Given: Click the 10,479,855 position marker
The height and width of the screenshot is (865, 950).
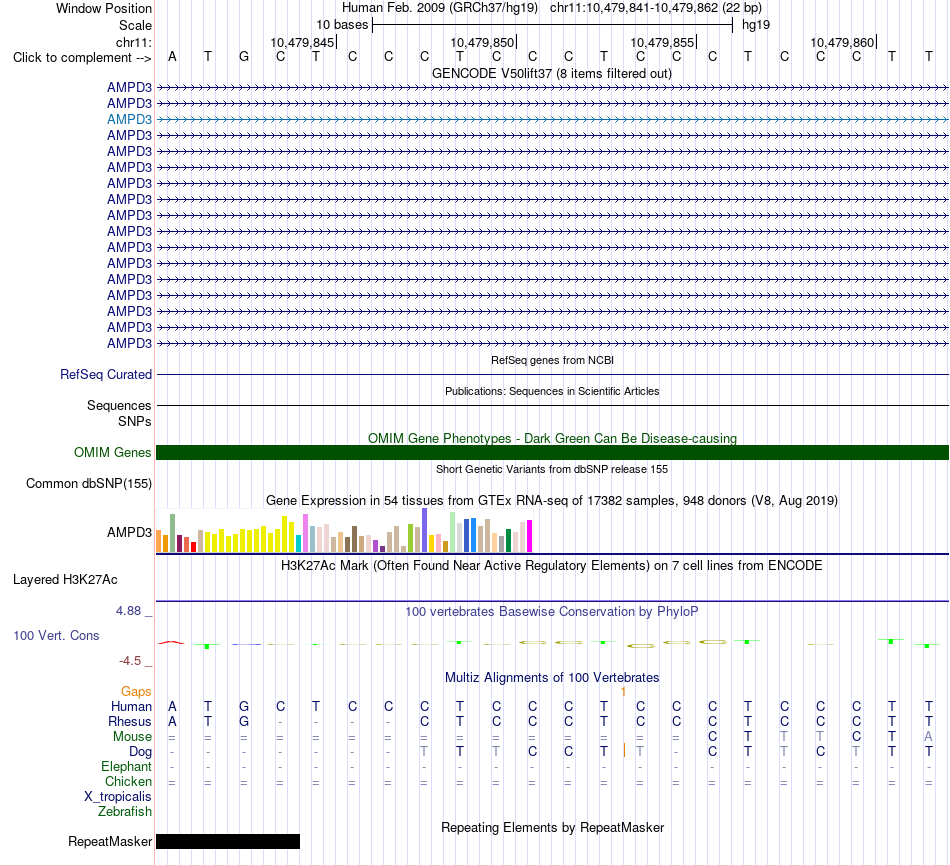Looking at the screenshot, I should tap(662, 42).
